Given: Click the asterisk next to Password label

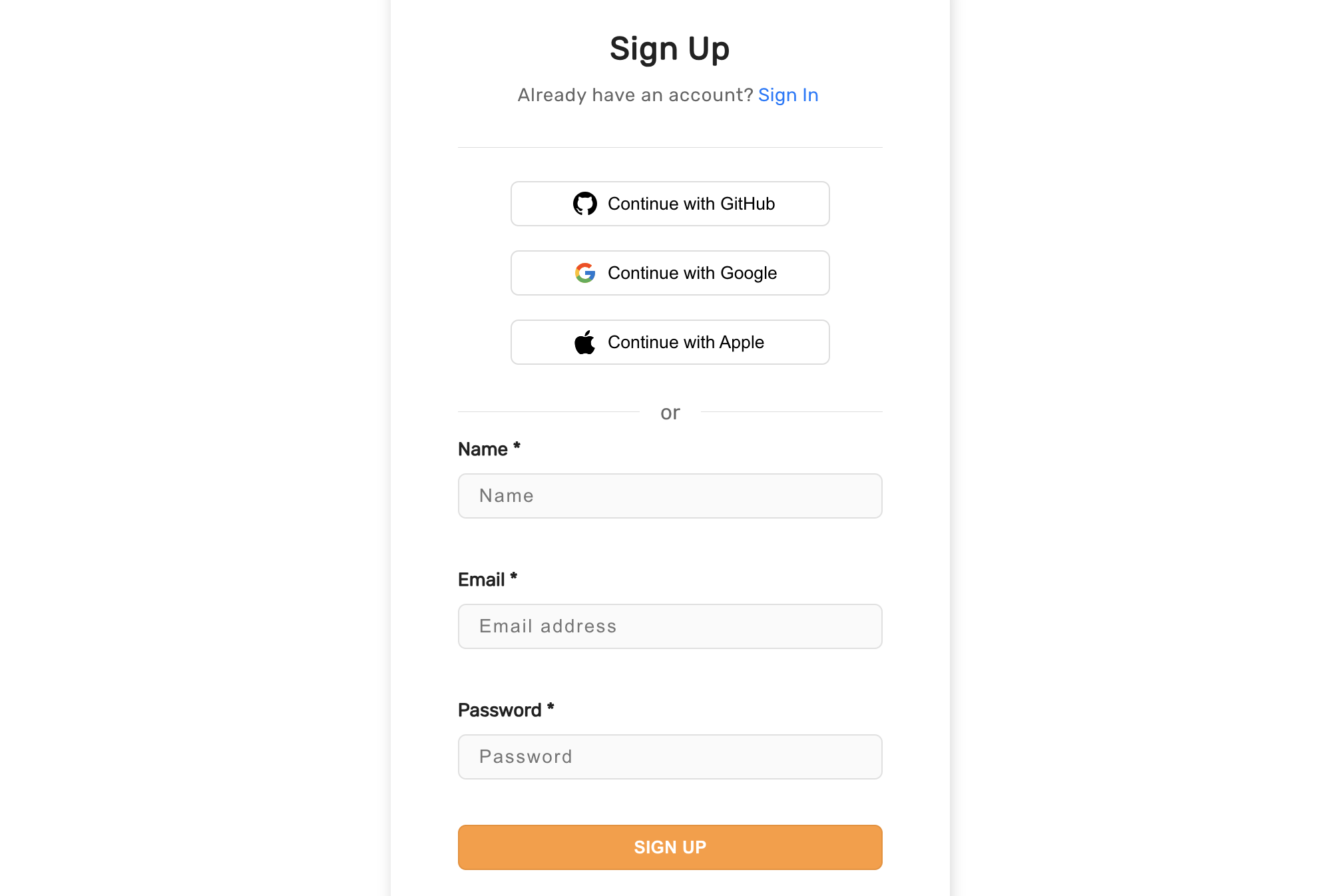Looking at the screenshot, I should click(x=550, y=708).
